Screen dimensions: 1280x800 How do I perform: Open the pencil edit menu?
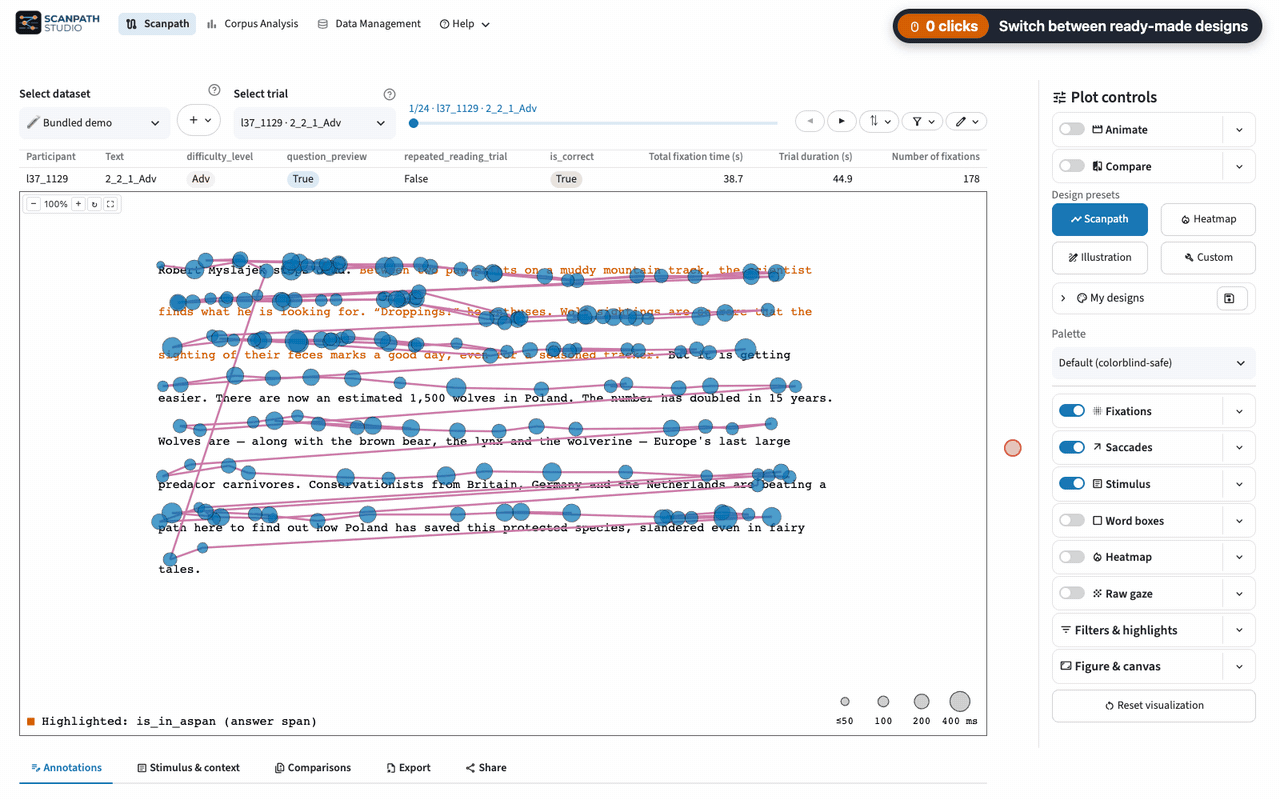pyautogui.click(x=966, y=121)
